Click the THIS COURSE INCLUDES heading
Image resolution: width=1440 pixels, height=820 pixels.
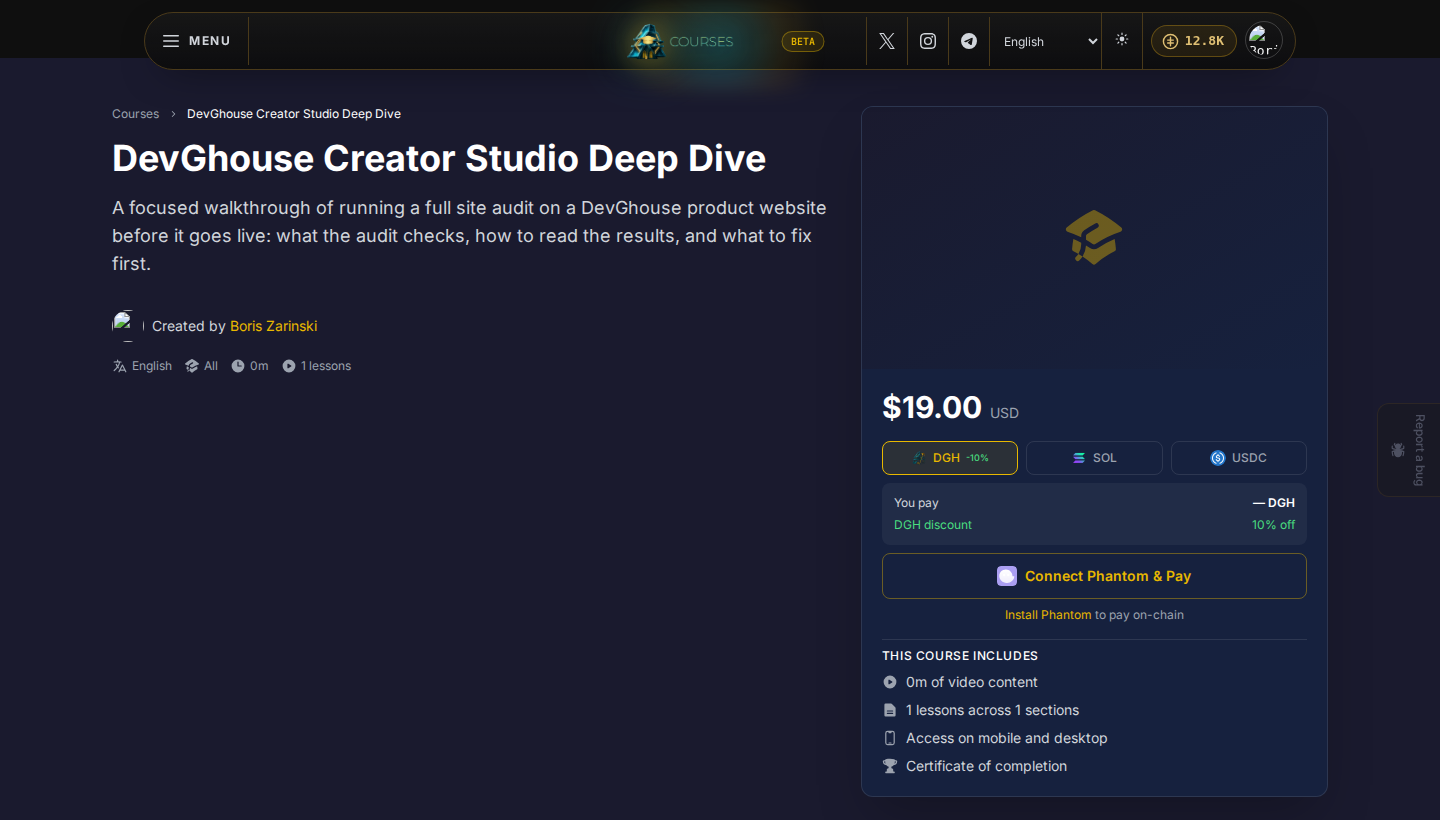(960, 656)
